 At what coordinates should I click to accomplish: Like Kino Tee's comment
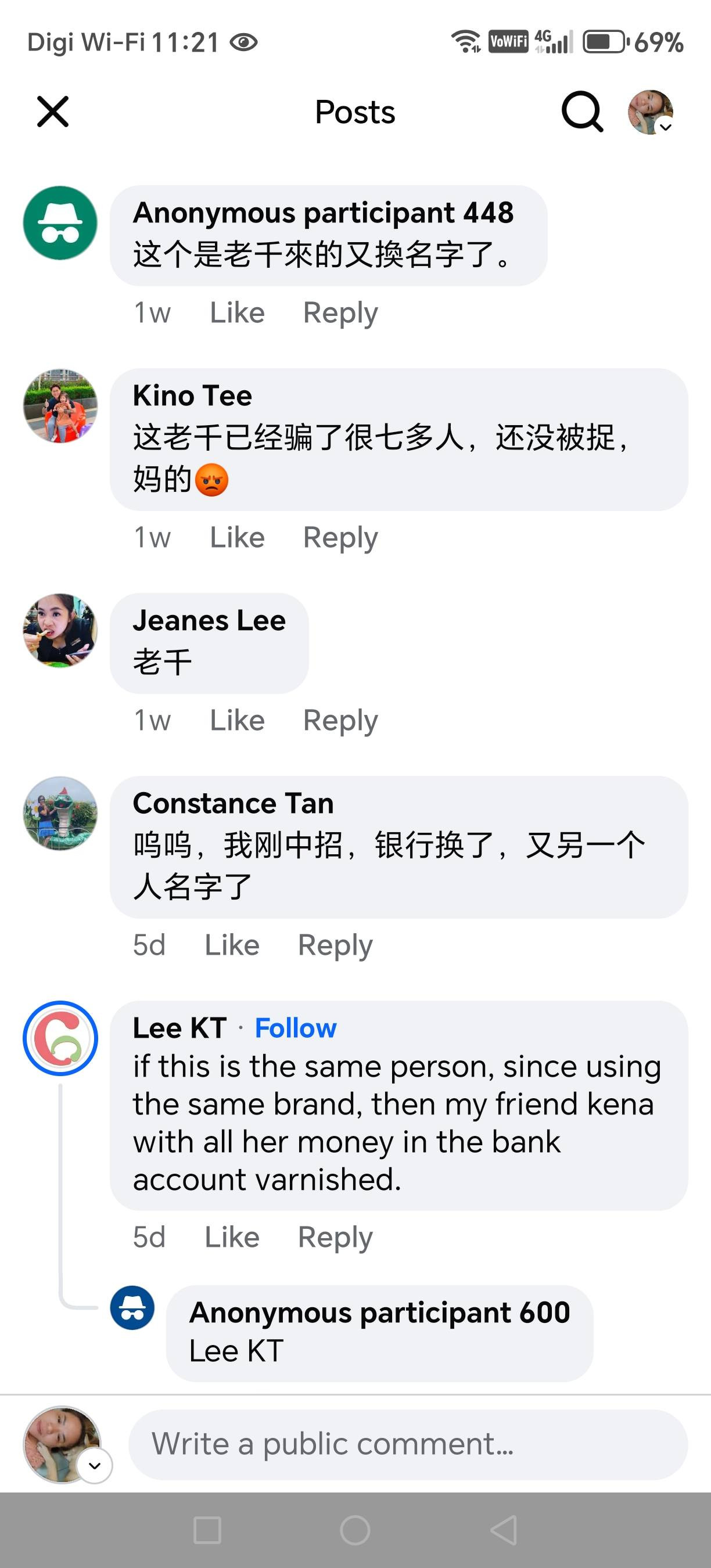pos(237,538)
